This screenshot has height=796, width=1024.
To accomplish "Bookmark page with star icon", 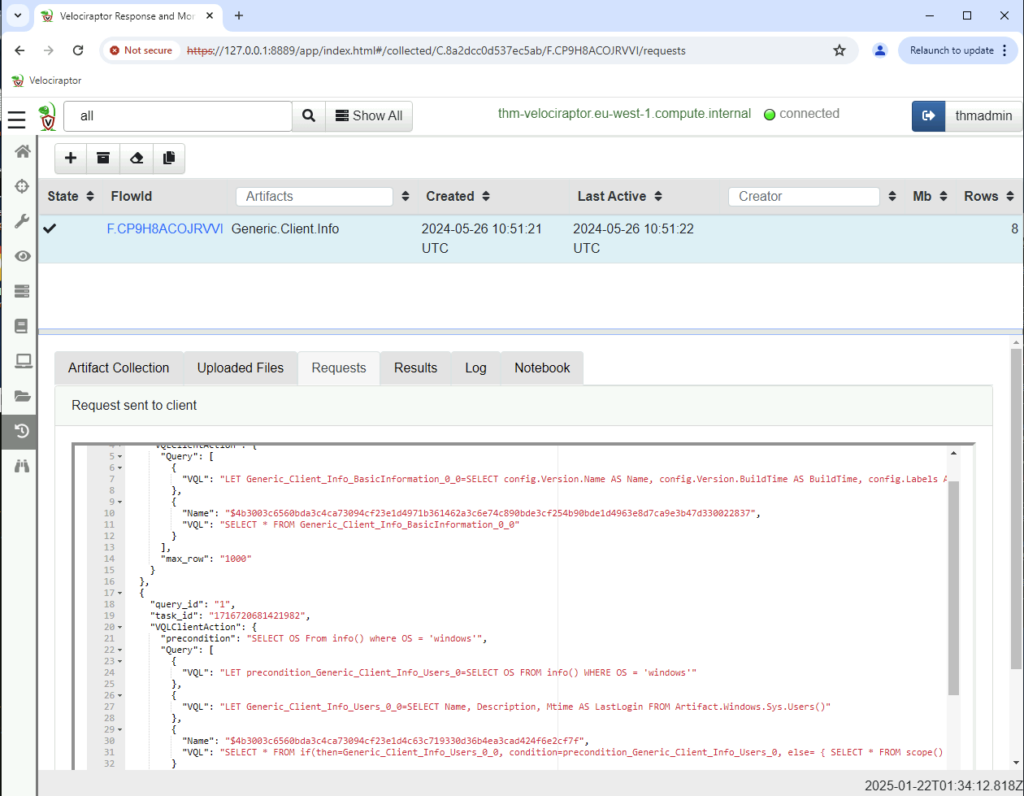I will (840, 50).
